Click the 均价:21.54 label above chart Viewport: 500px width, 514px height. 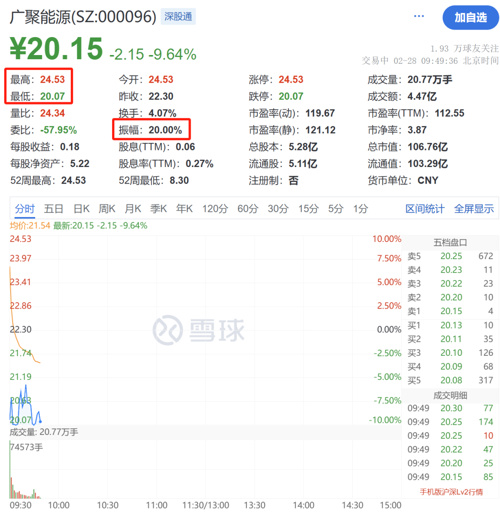pos(30,226)
